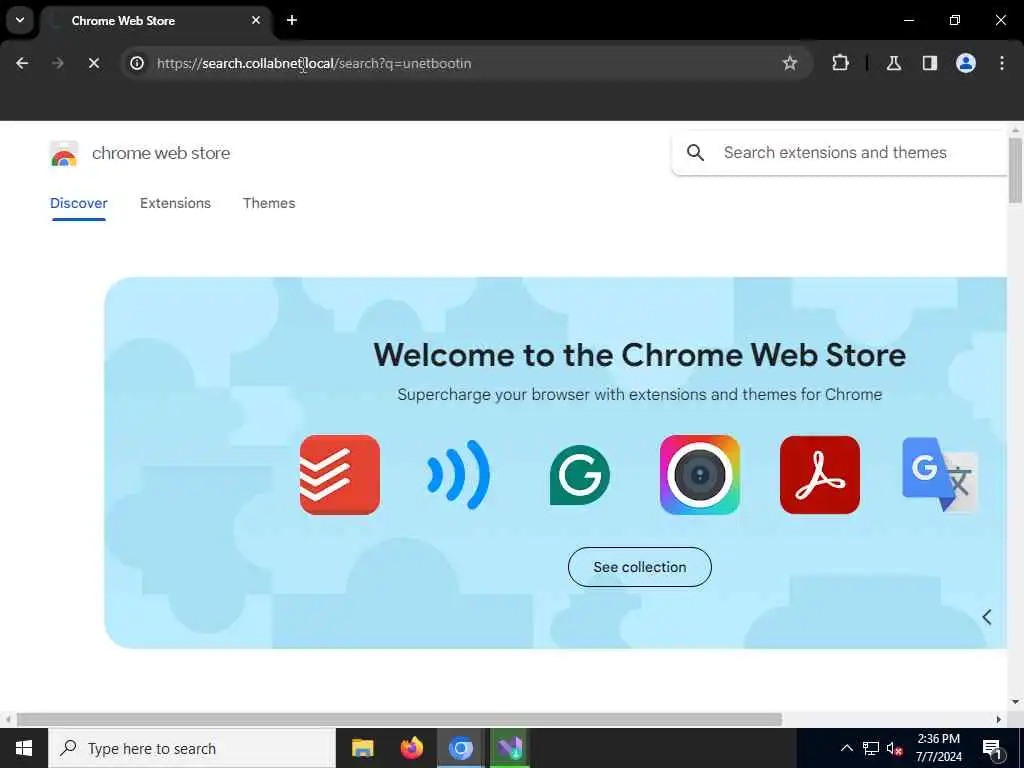
Task: Click the magnifier icon in the store search box
Action: [696, 153]
